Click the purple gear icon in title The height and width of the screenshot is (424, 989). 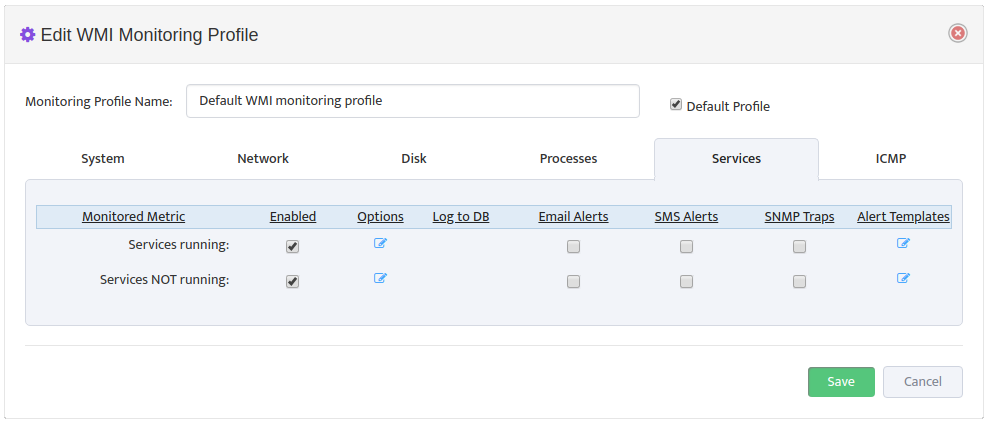pos(27,35)
